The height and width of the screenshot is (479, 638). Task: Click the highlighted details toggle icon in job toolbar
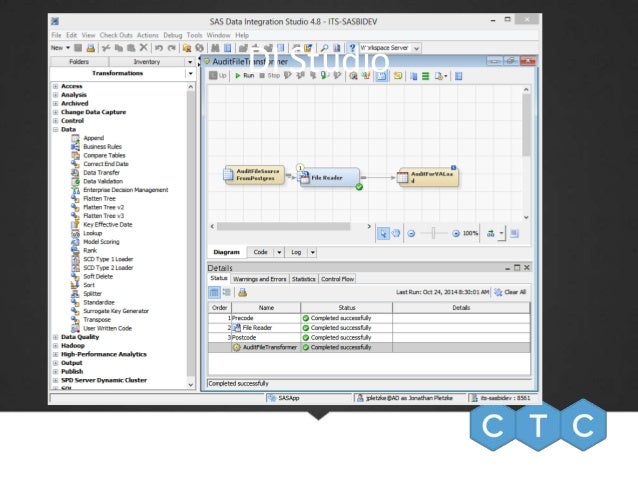pyautogui.click(x=381, y=76)
